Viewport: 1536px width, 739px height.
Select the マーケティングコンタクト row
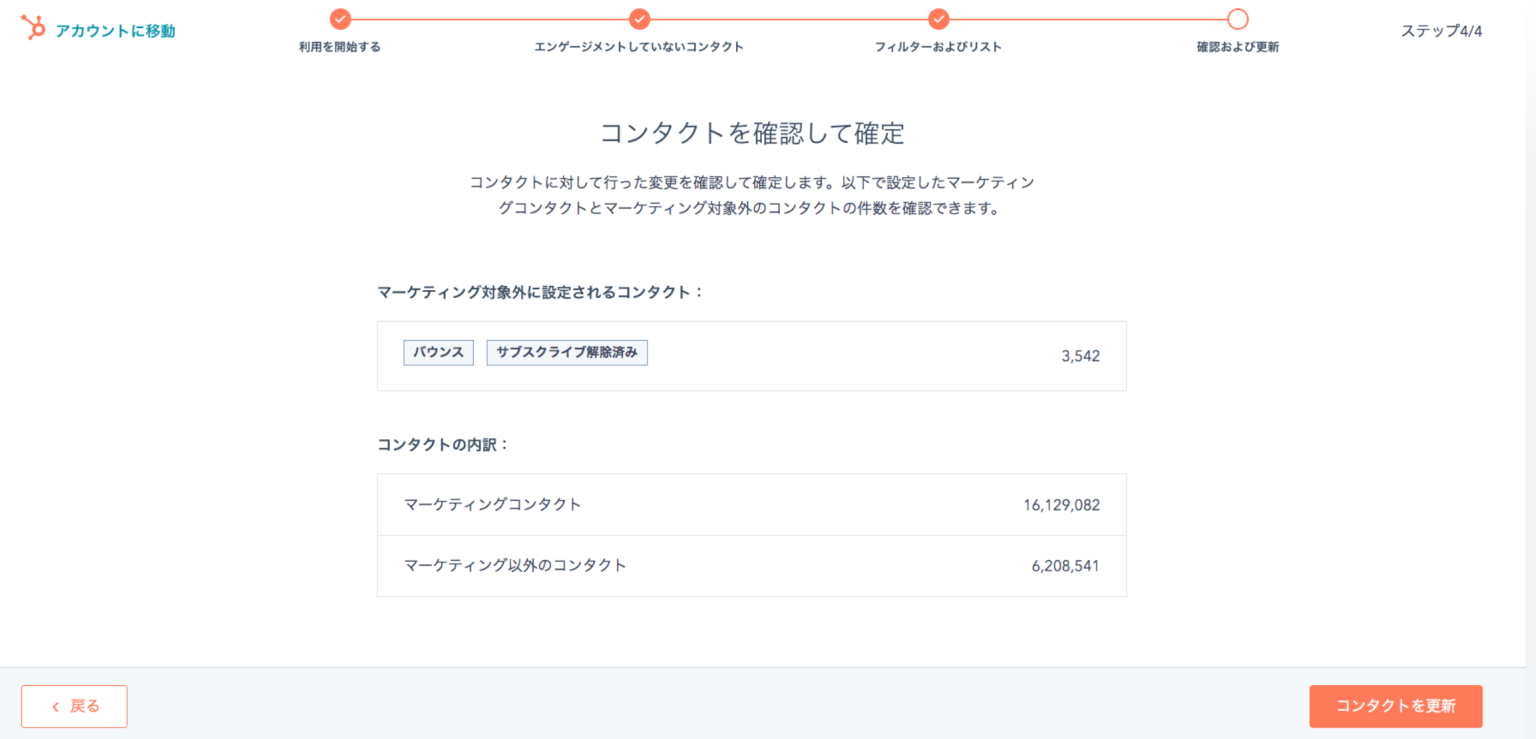coord(752,505)
